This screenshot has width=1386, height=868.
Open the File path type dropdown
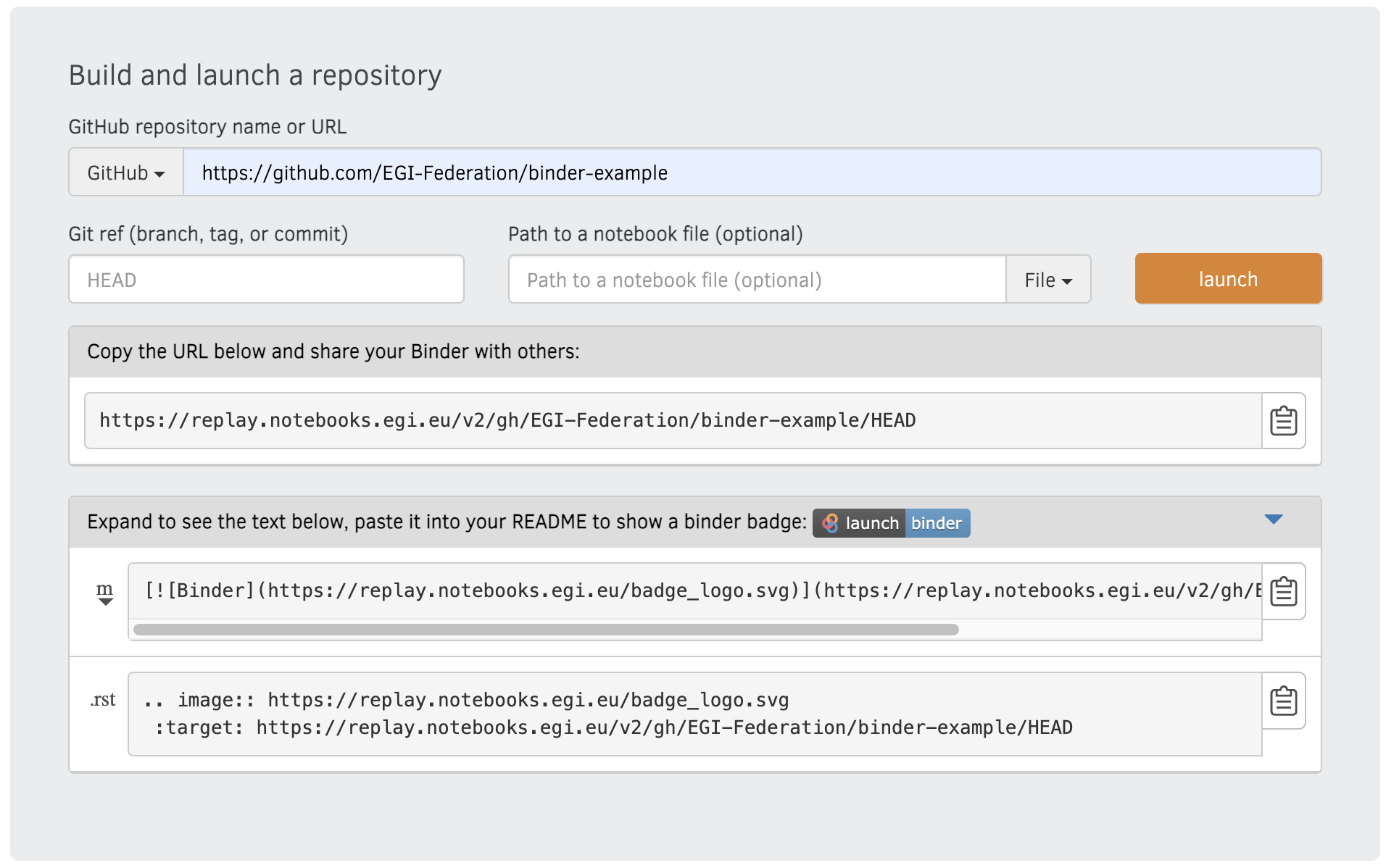pos(1047,280)
